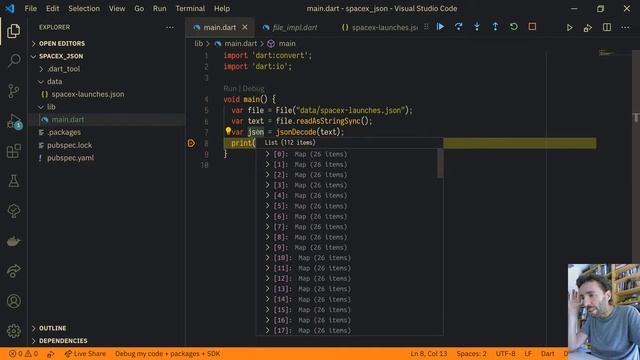Open the Edit menu

(52, 9)
